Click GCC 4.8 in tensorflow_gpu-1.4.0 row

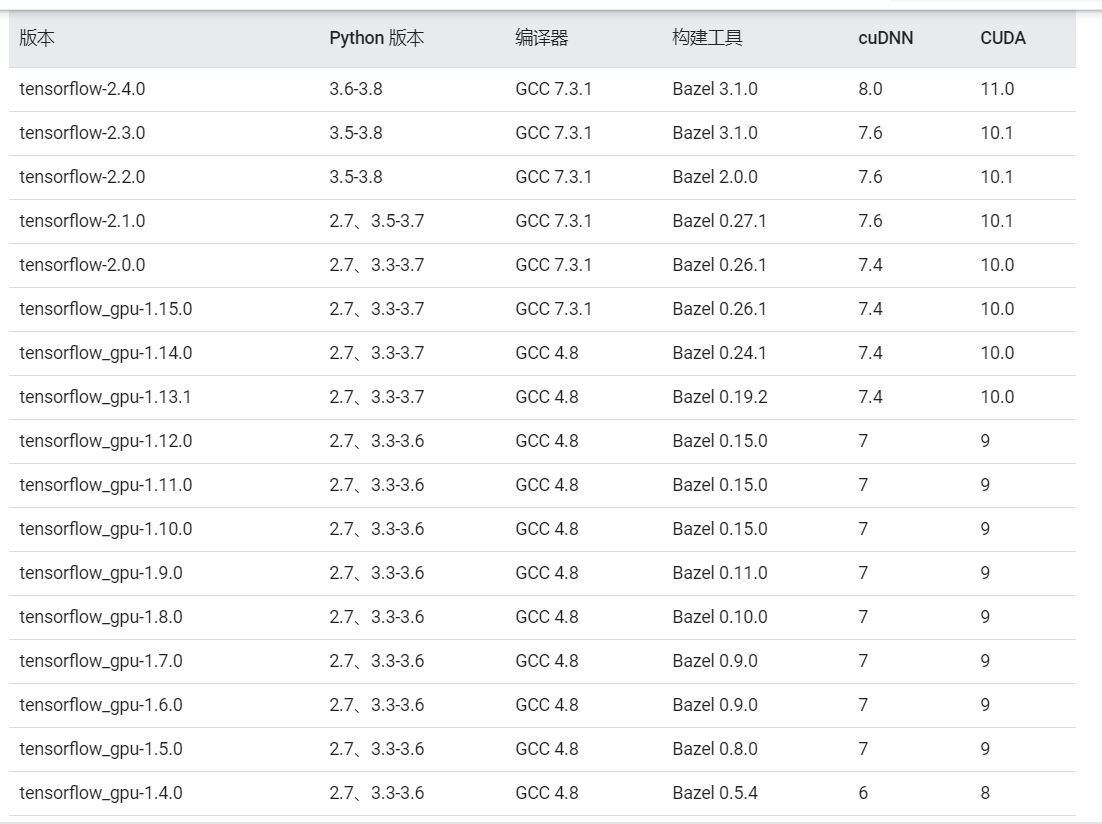point(547,793)
